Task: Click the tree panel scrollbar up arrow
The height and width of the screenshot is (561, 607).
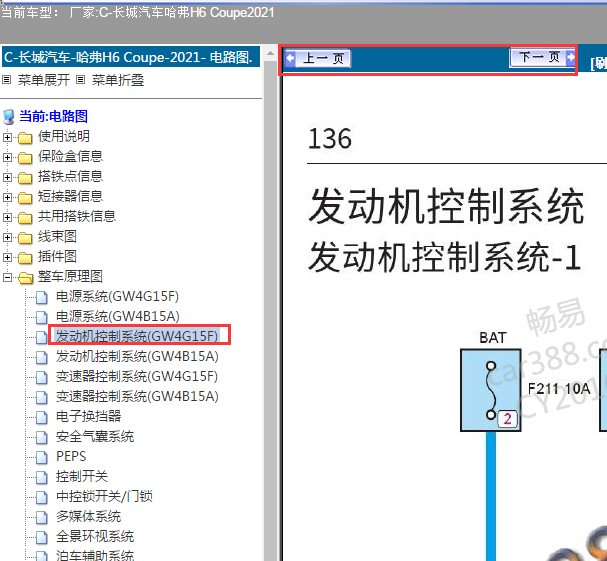Action: 271,53
